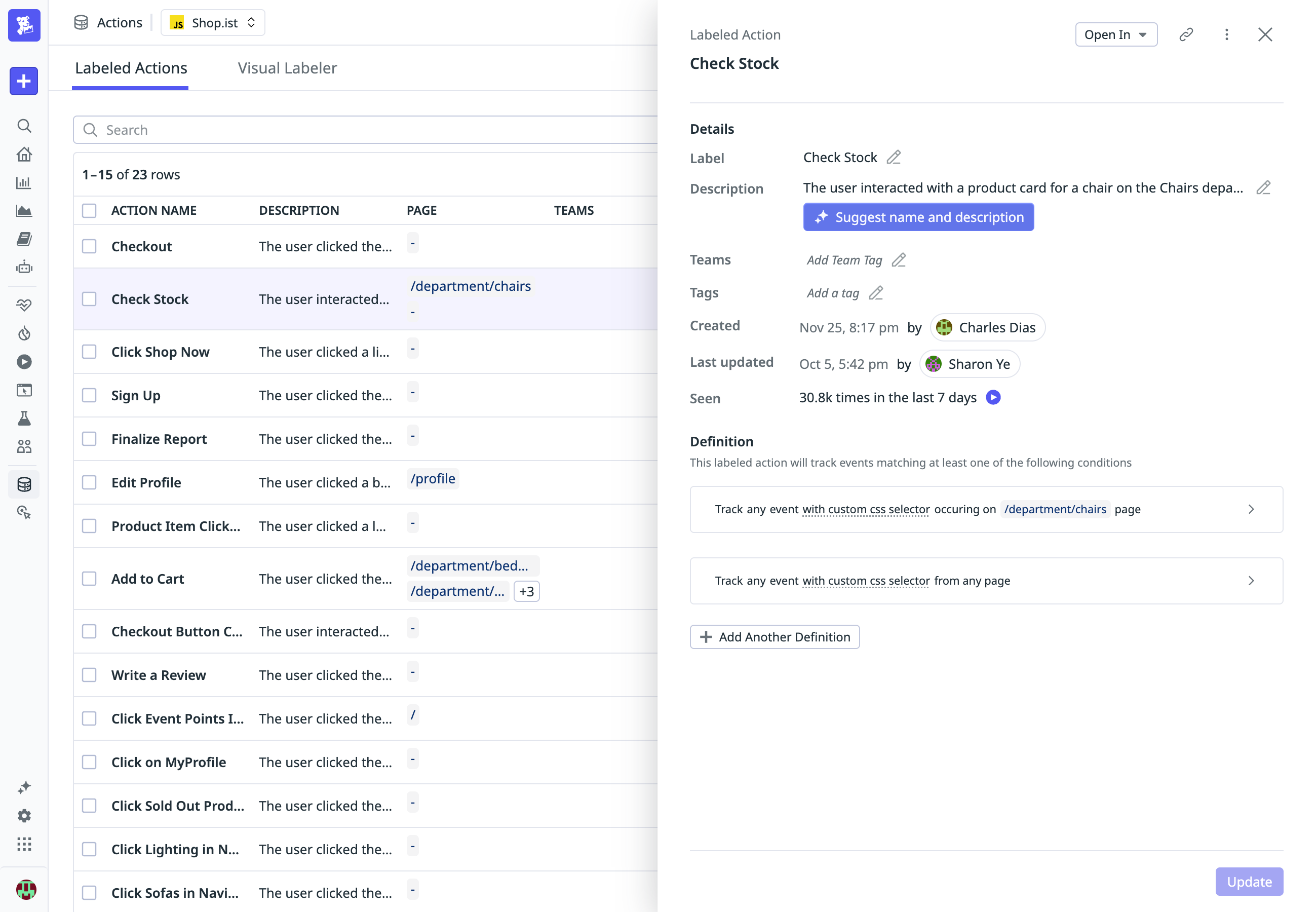This screenshot has width=1316, height=912.
Task: Edit the description with pencil icon
Action: 1263,188
